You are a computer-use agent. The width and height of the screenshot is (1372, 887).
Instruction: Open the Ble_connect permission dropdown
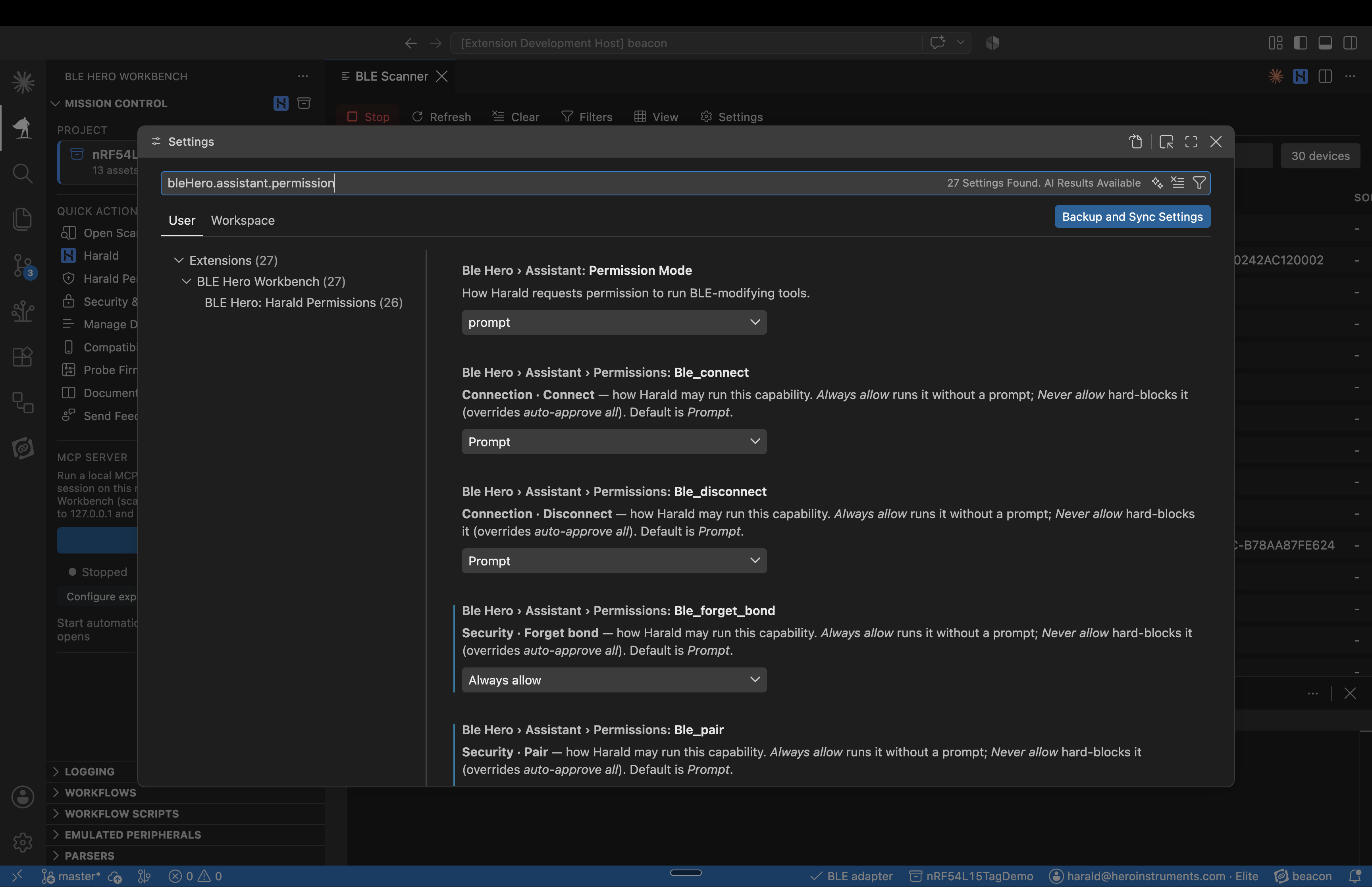[614, 442]
